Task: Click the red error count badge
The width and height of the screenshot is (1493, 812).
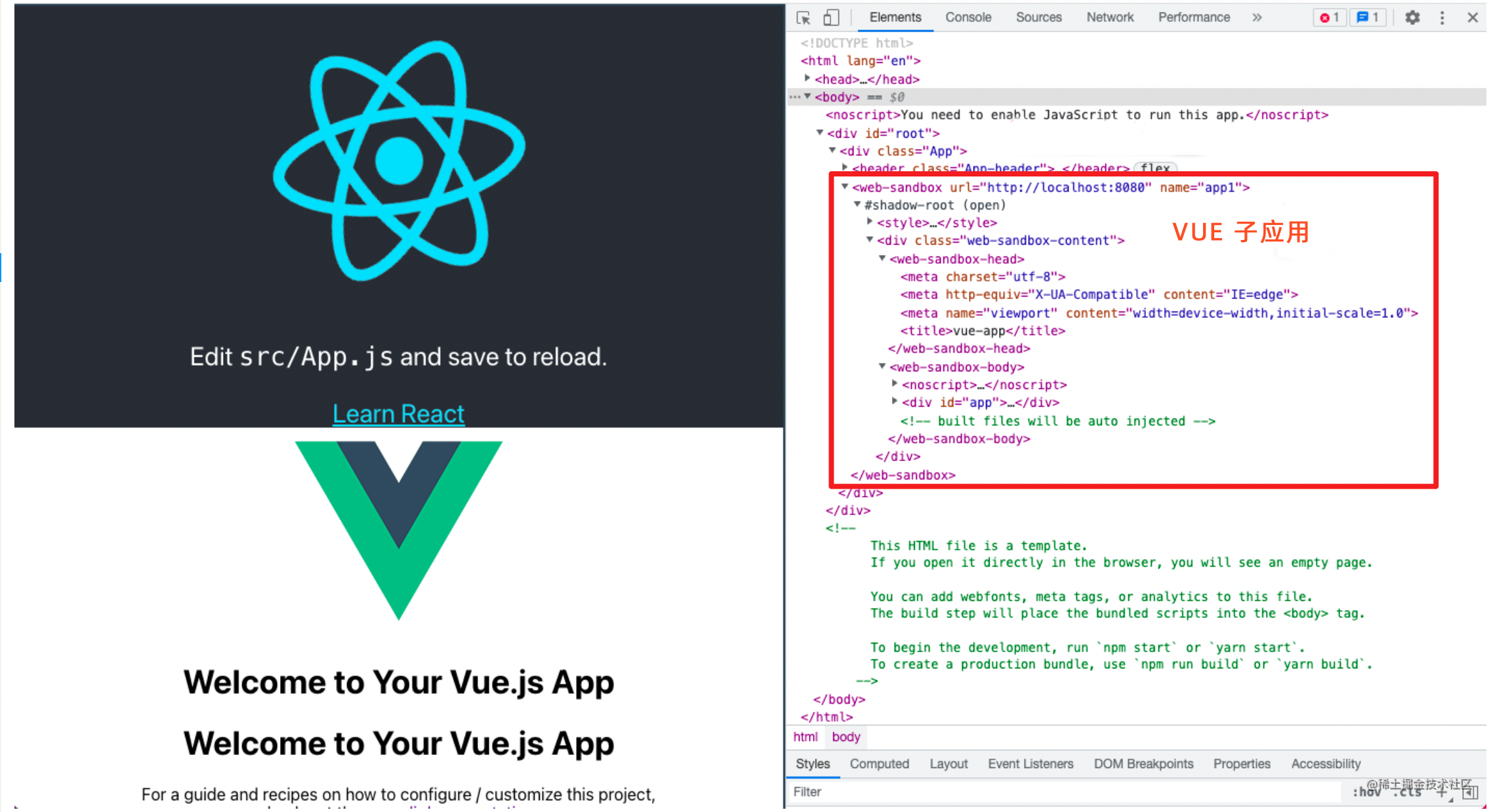Action: point(1329,18)
